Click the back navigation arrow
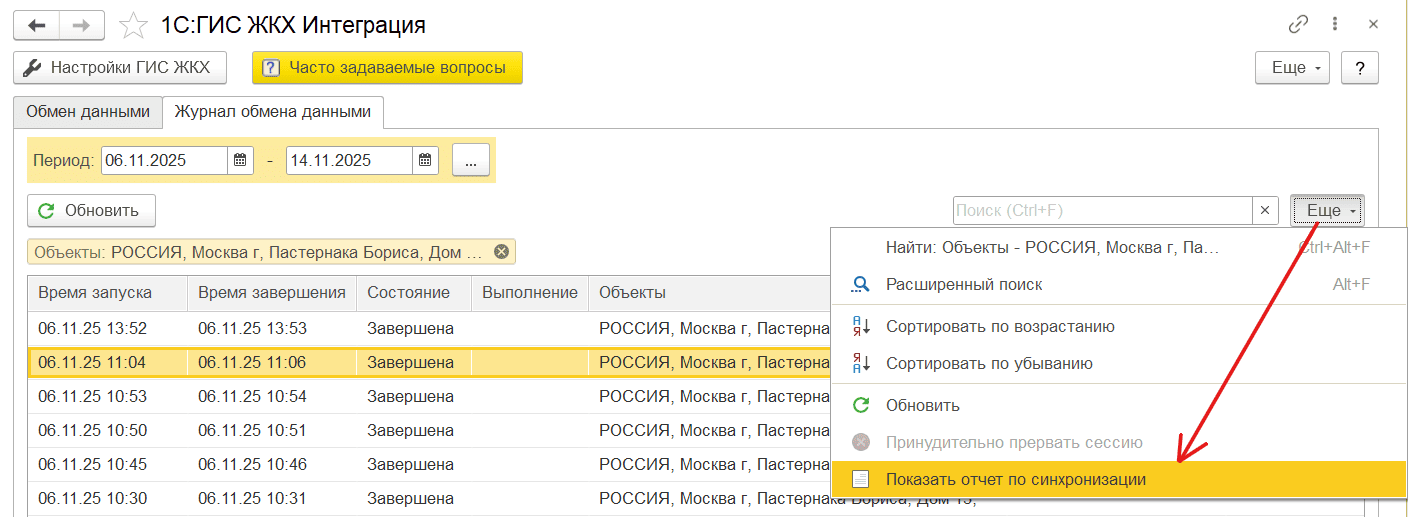The image size is (1408, 517). [x=37, y=25]
